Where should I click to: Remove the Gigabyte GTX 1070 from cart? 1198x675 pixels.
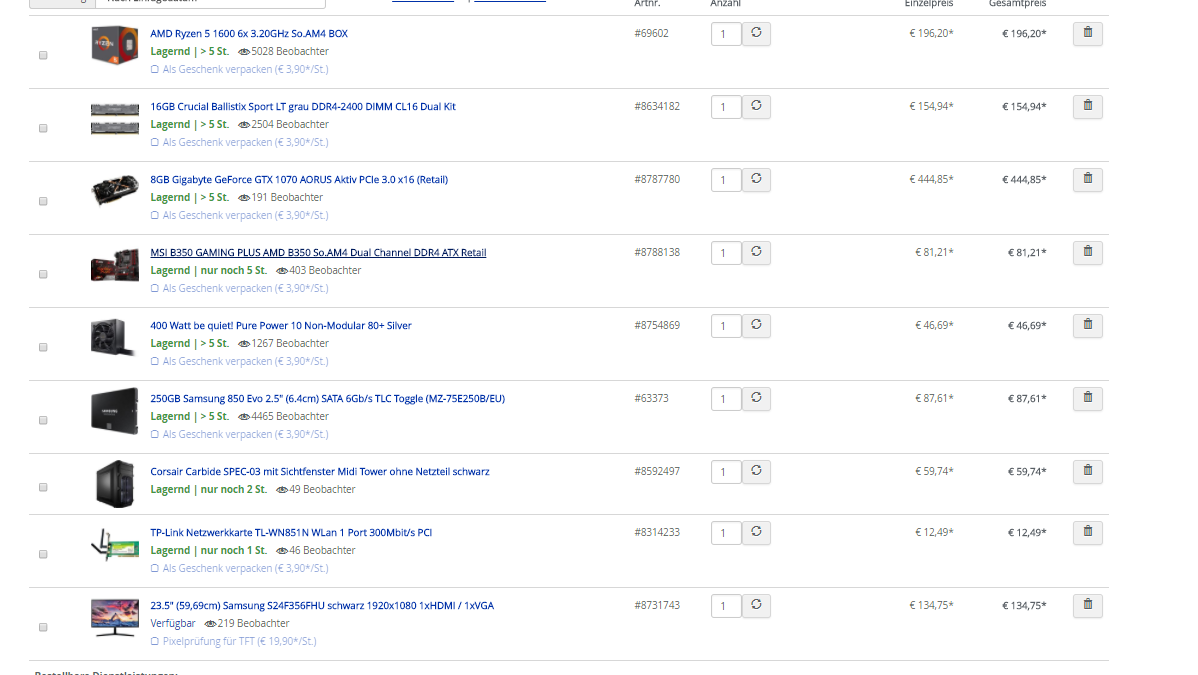pos(1087,179)
